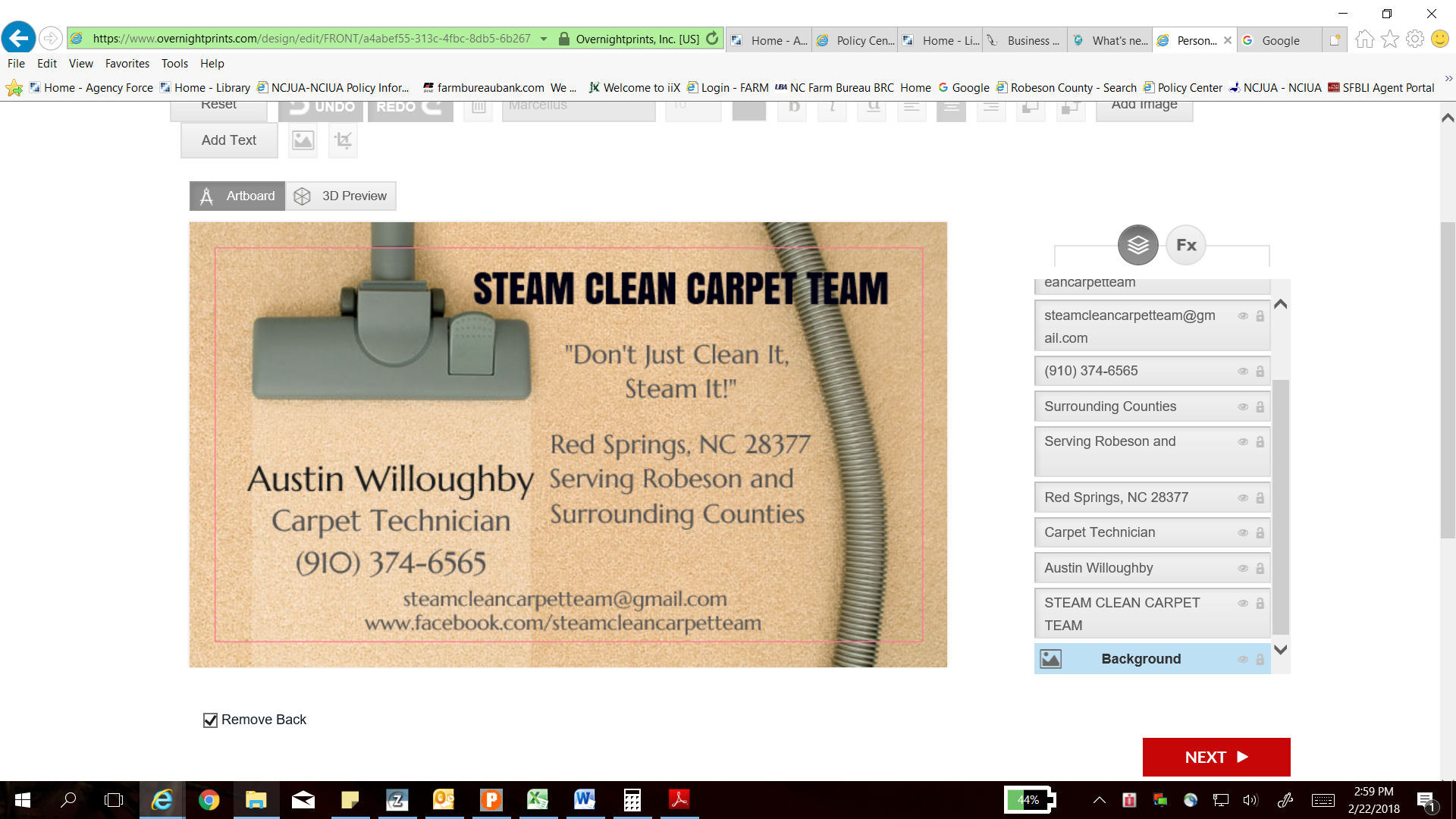Click the NEXT button
The image size is (1456, 819).
pyautogui.click(x=1216, y=757)
